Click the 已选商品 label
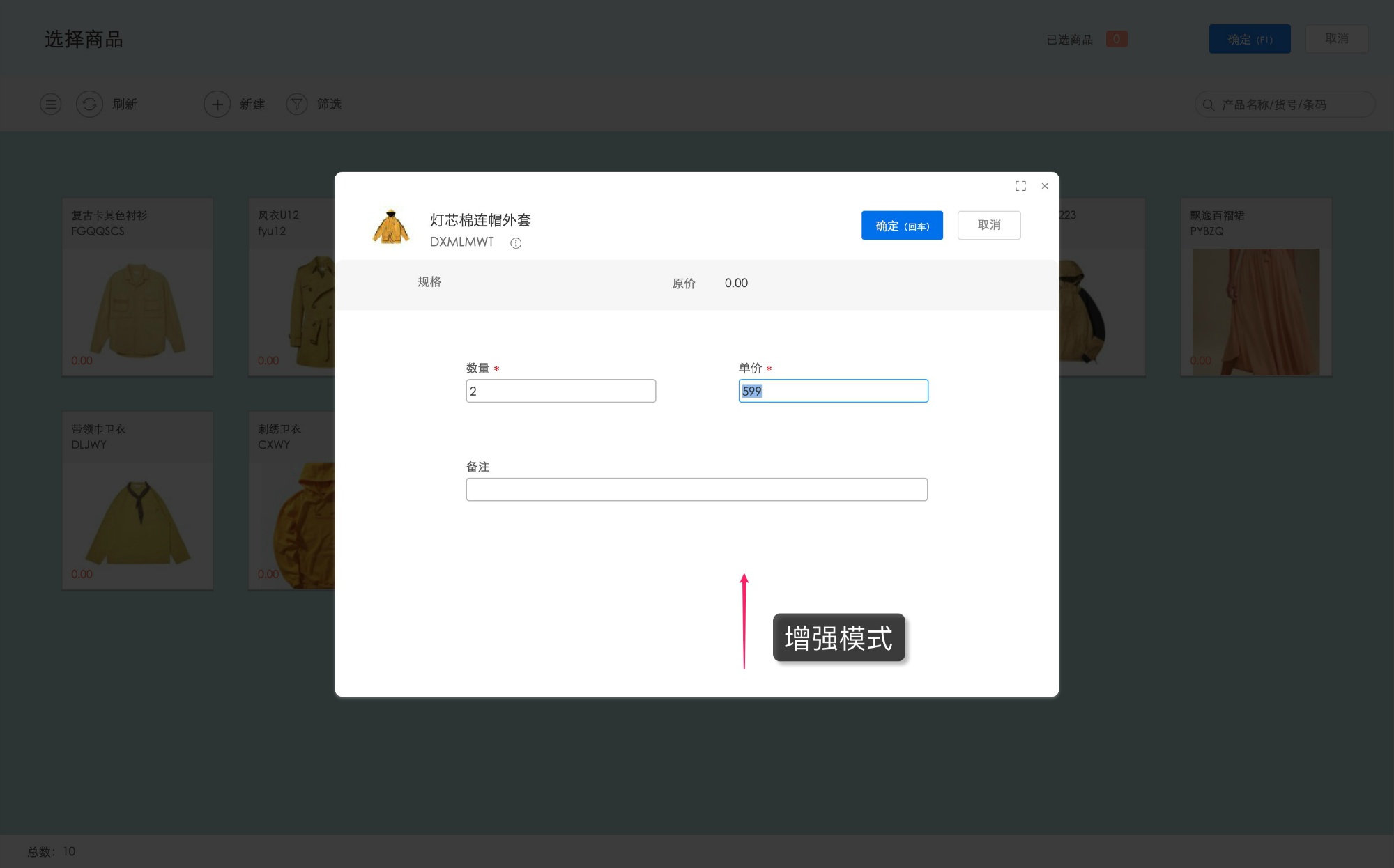 1069,40
